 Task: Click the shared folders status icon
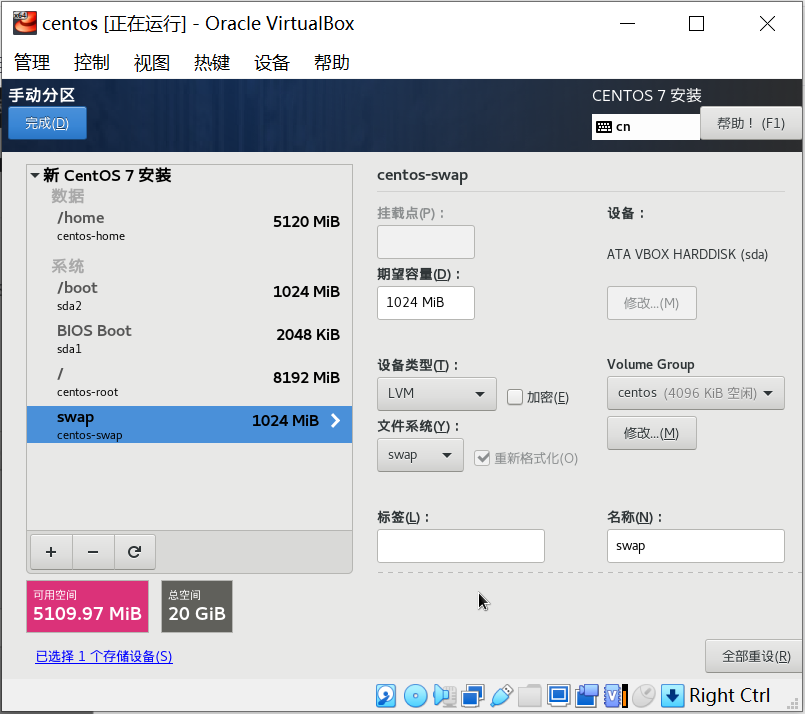530,696
